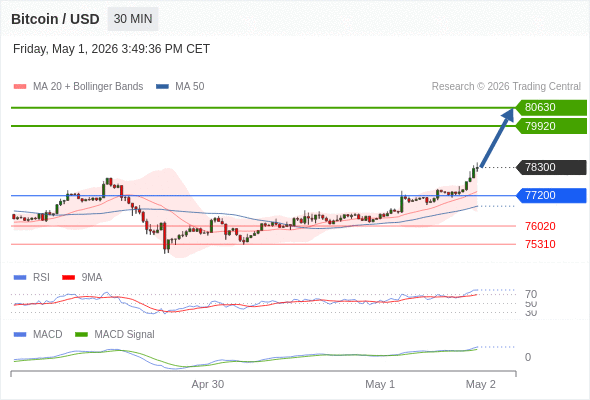Image resolution: width=590 pixels, height=400 pixels.
Task: Click the May 1 date axis label
Action: [380, 384]
